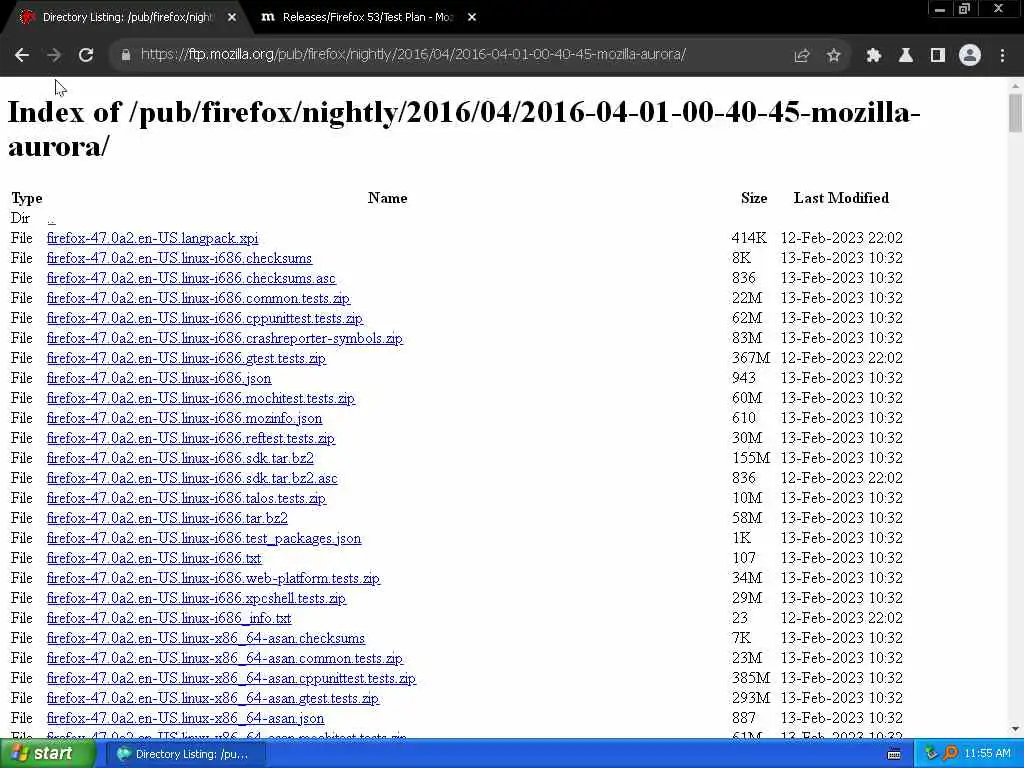Bookmark this page with star
This screenshot has height=768, width=1024.
833,56
